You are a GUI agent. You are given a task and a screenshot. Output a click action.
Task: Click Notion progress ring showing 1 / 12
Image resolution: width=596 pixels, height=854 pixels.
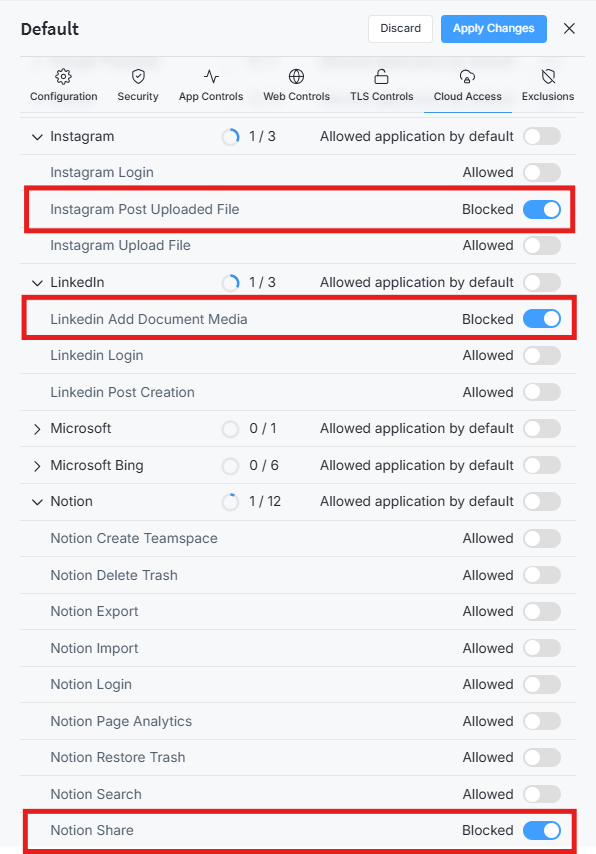pos(230,502)
